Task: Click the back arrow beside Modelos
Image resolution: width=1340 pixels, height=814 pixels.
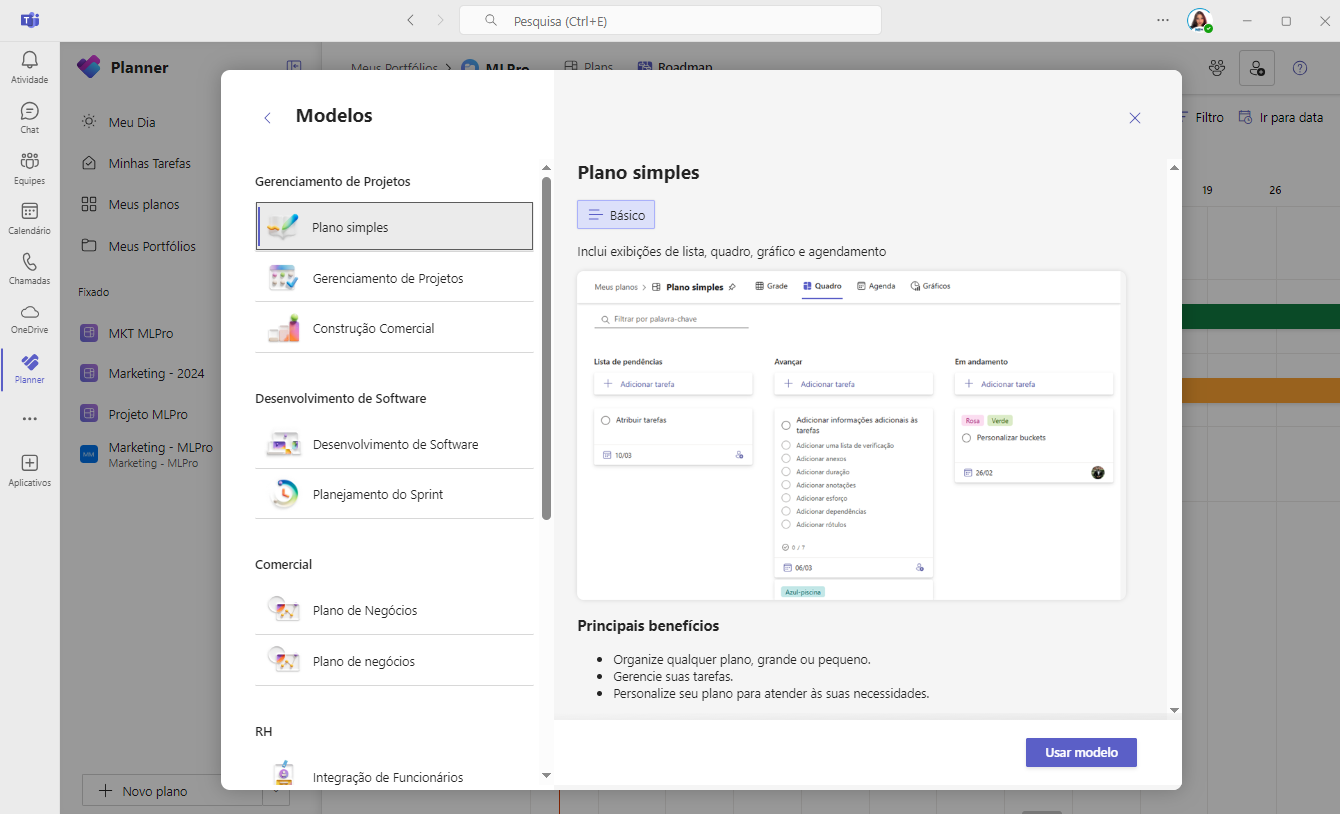Action: pos(267,118)
